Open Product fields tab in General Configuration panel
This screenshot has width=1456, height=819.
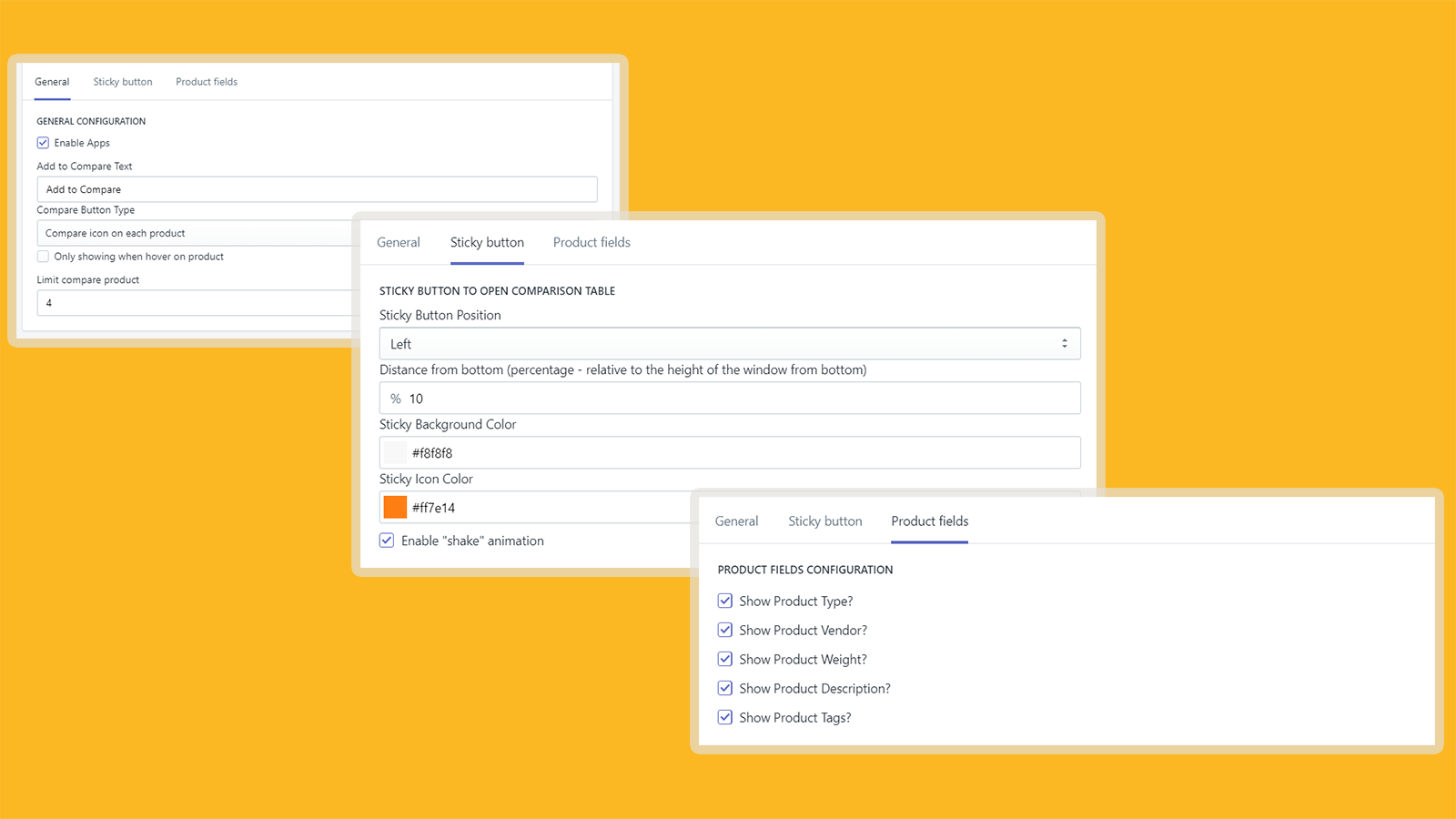(207, 82)
